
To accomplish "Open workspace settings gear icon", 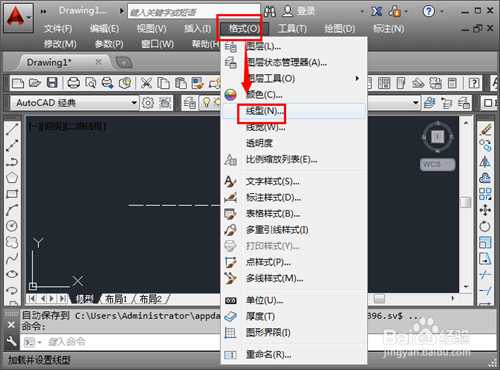I will coord(148,103).
